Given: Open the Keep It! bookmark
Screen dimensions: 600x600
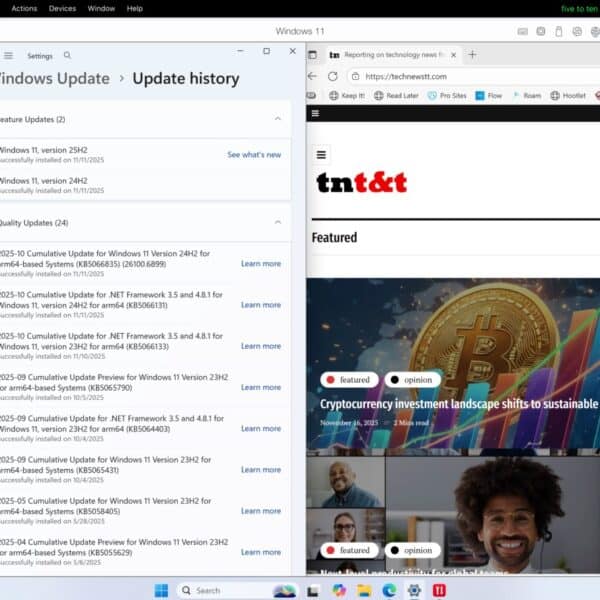Looking at the screenshot, I should pyautogui.click(x=347, y=96).
